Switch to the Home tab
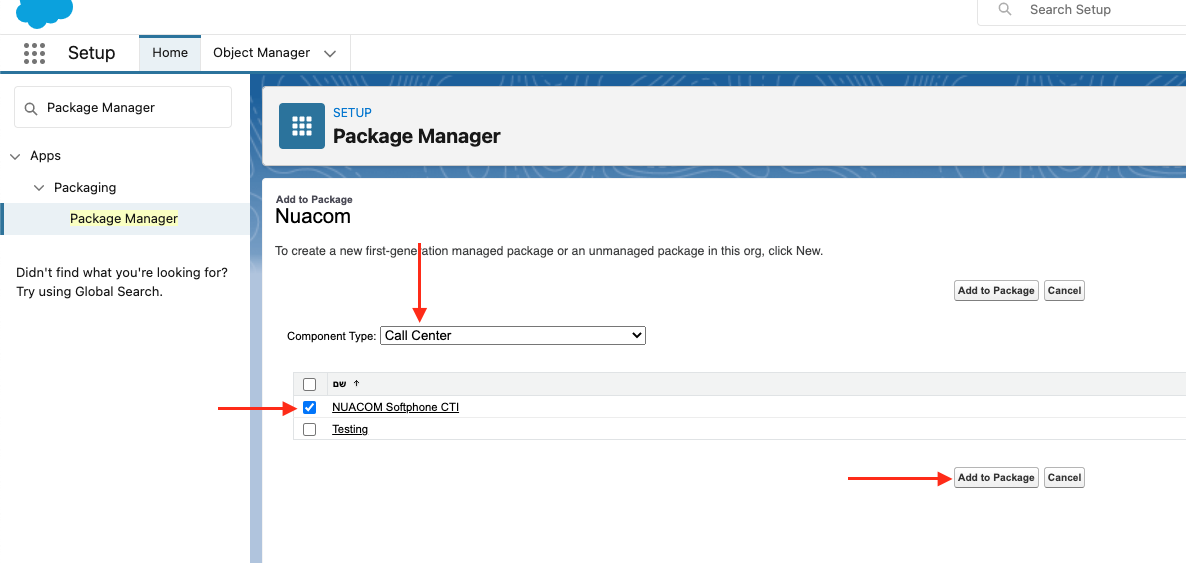Image resolution: width=1186 pixels, height=563 pixels. (170, 53)
